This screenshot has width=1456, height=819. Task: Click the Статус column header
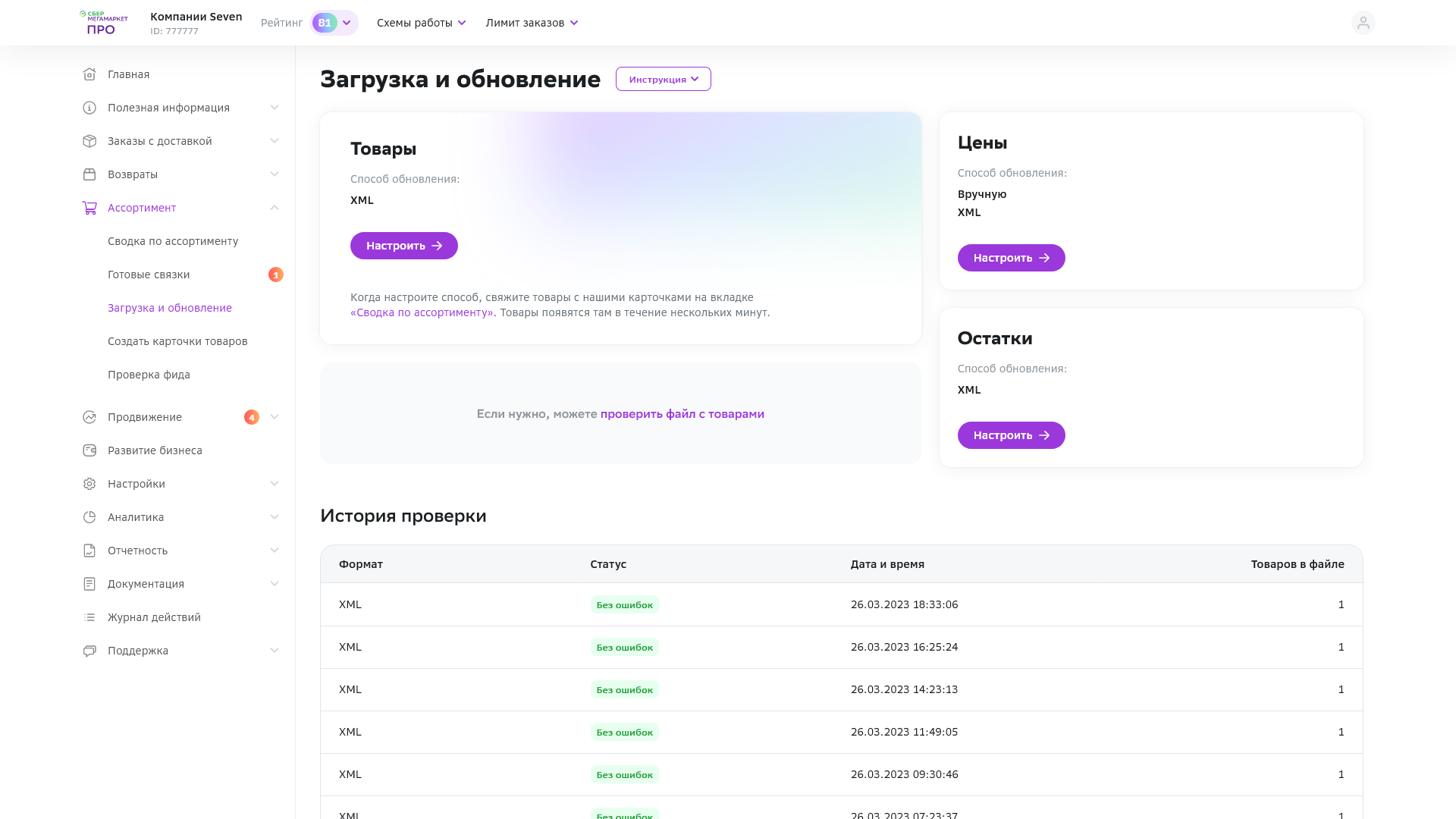click(x=608, y=564)
